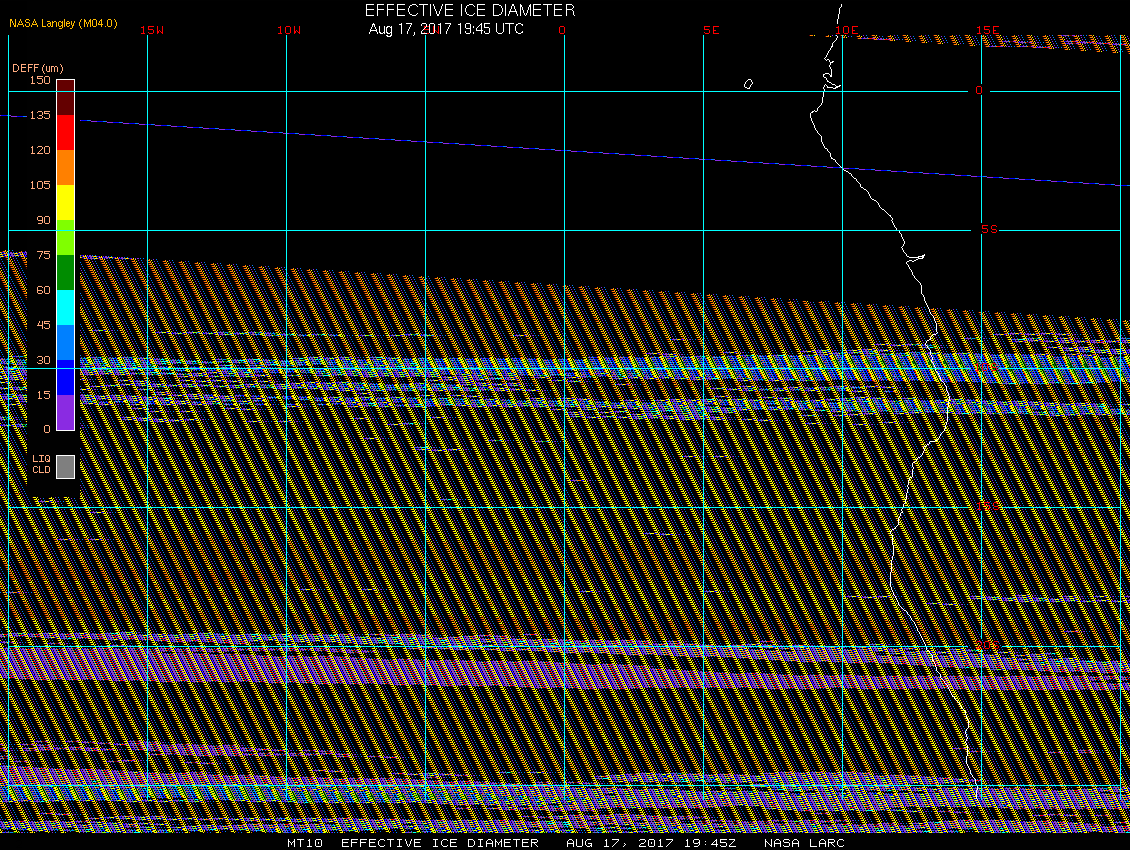
Task: Select the purple color bar segment
Action: coord(66,412)
